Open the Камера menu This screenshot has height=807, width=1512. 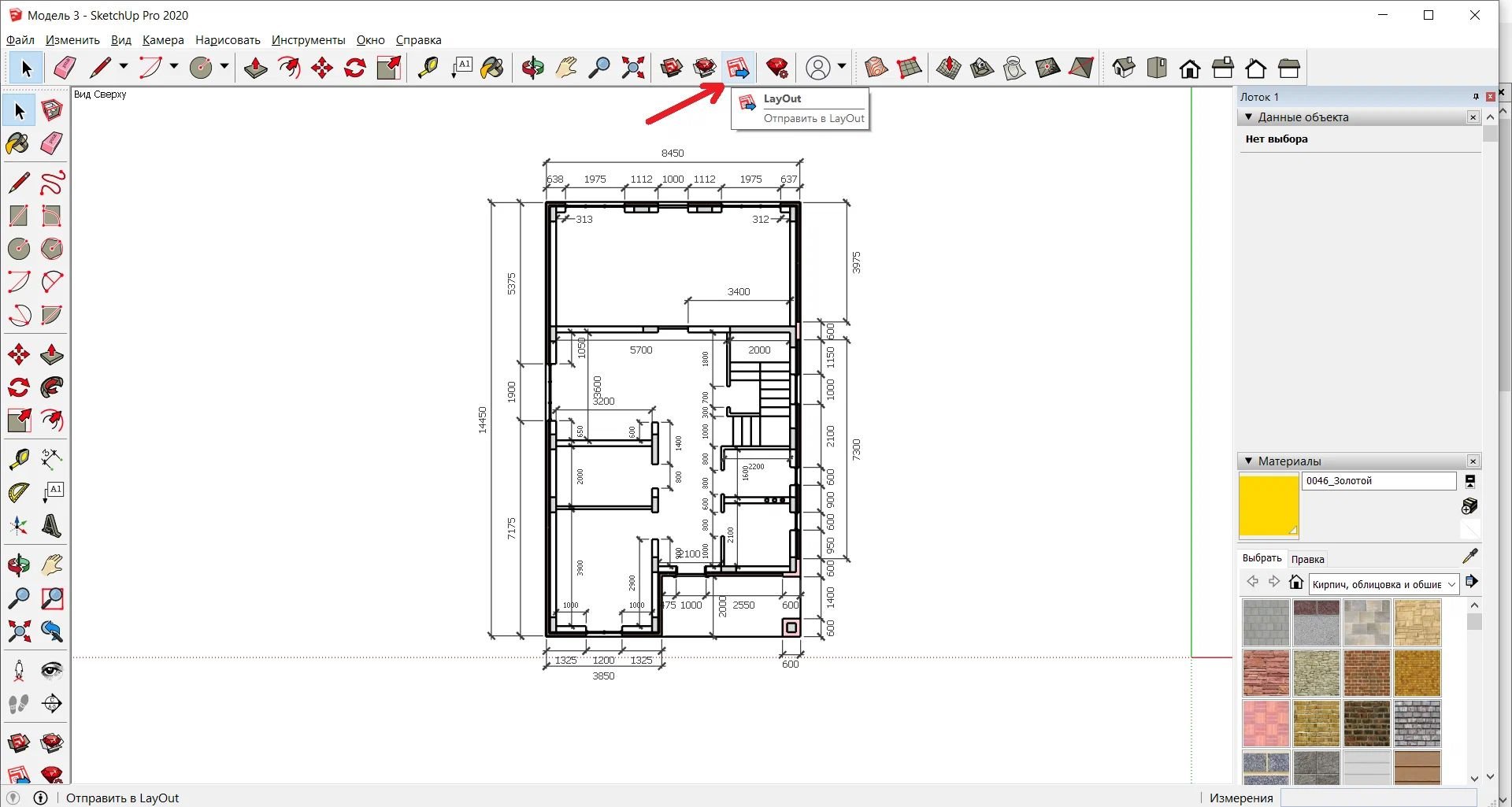[x=163, y=40]
